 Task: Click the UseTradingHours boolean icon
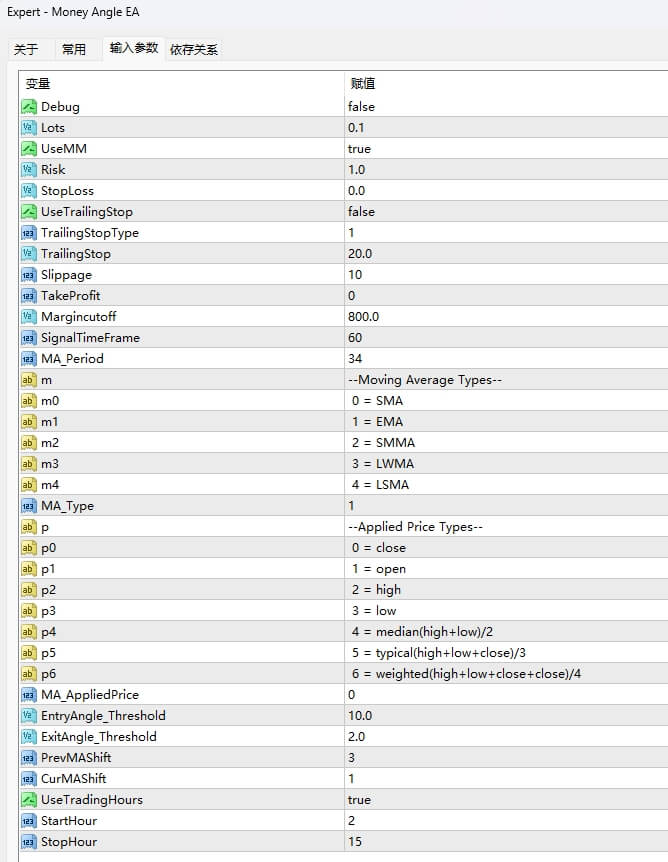(29, 799)
